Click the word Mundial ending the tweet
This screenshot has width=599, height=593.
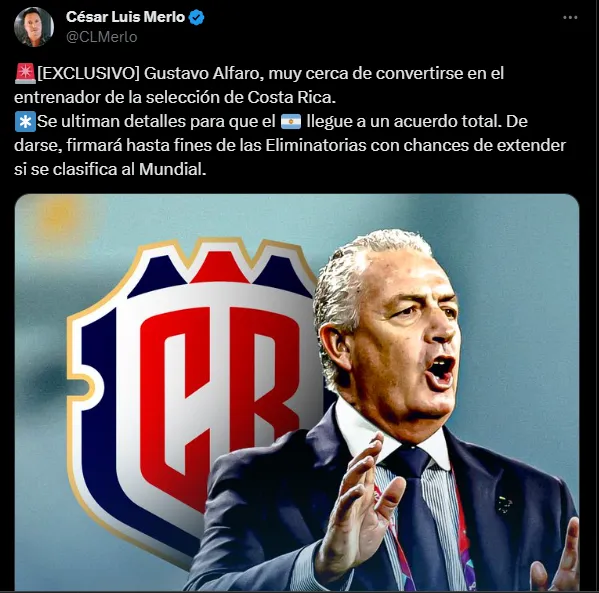pos(172,170)
